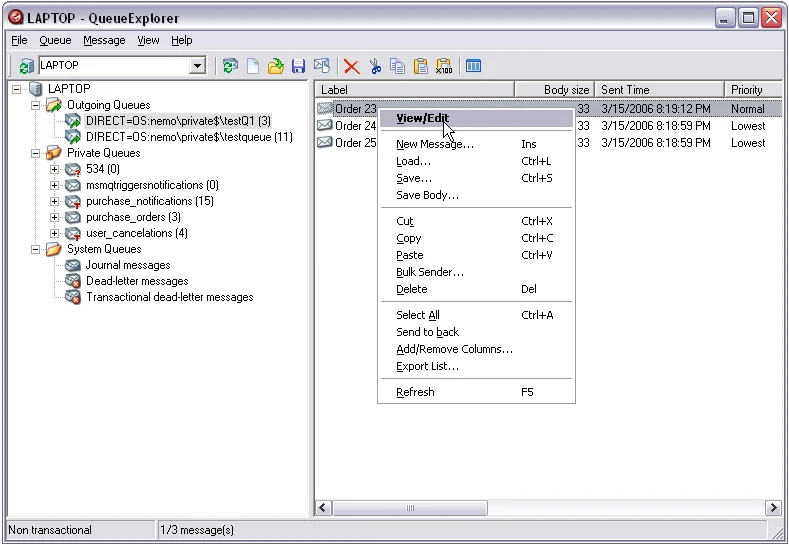Screen dimensions: 789x545
Task: Open the View menu
Action: pyautogui.click(x=148, y=40)
